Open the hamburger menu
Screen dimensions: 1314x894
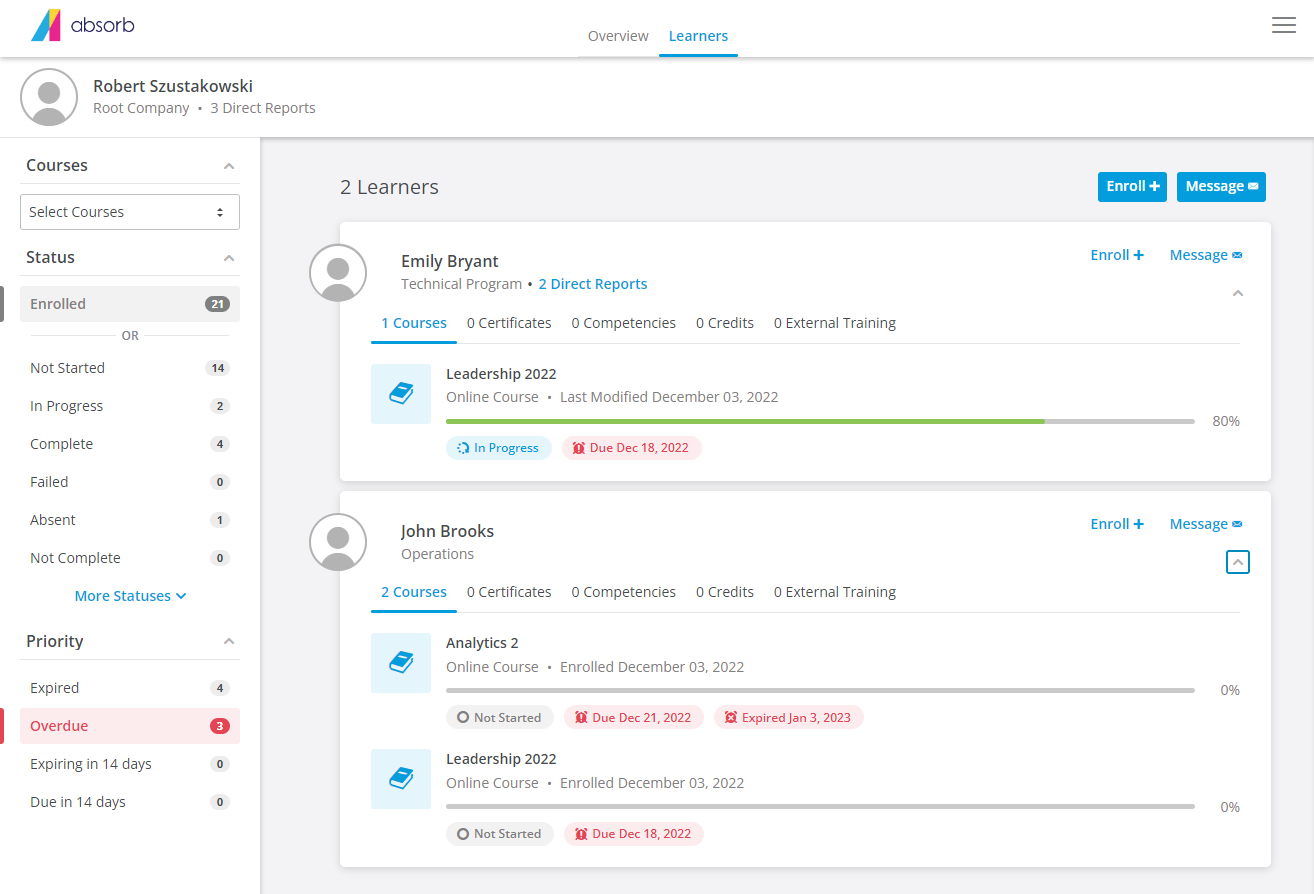pyautogui.click(x=1284, y=25)
